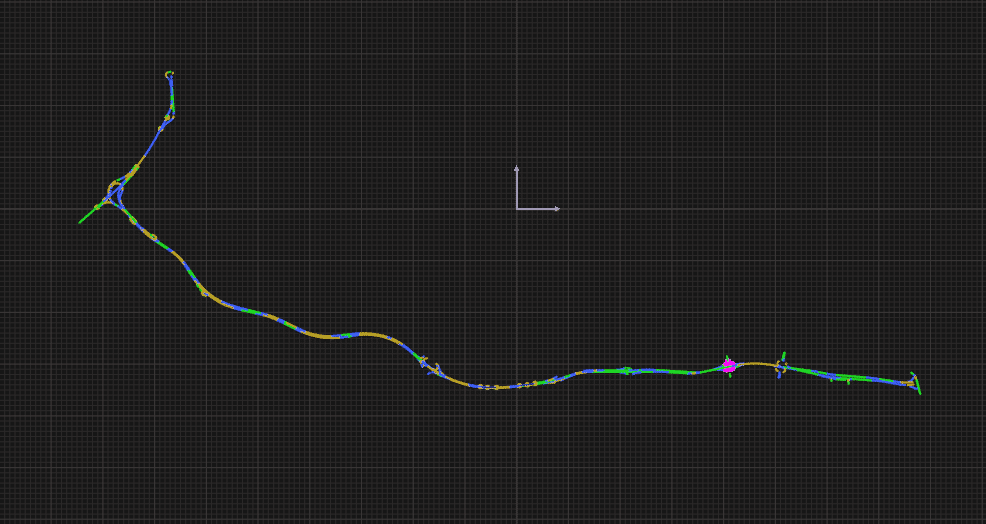Click the small green tick marks below the right segment
The height and width of the screenshot is (524, 986).
point(848,381)
